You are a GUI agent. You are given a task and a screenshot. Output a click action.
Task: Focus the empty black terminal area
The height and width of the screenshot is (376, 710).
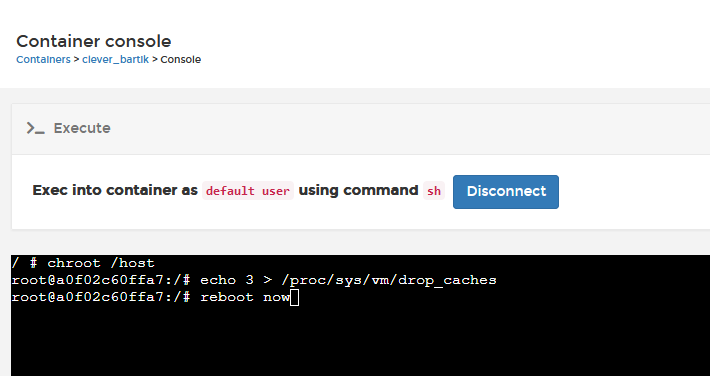pyautogui.click(x=360, y=342)
